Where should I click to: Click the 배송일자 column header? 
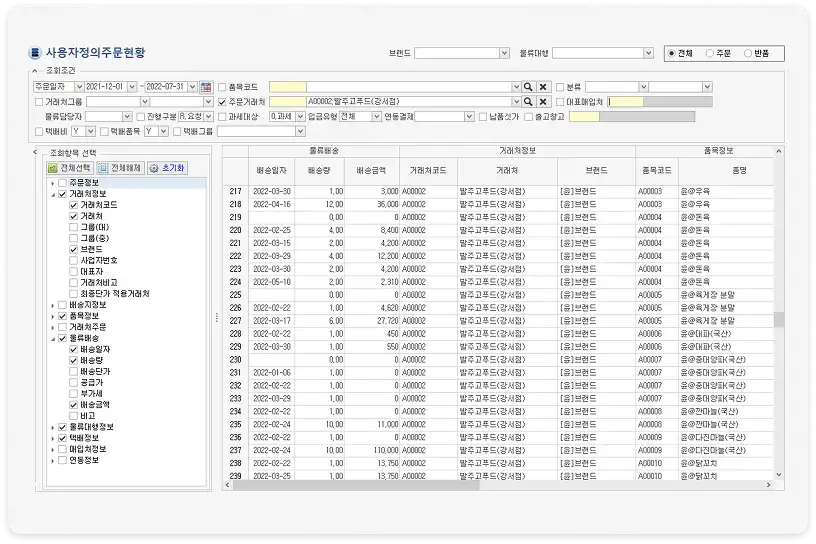click(x=272, y=170)
